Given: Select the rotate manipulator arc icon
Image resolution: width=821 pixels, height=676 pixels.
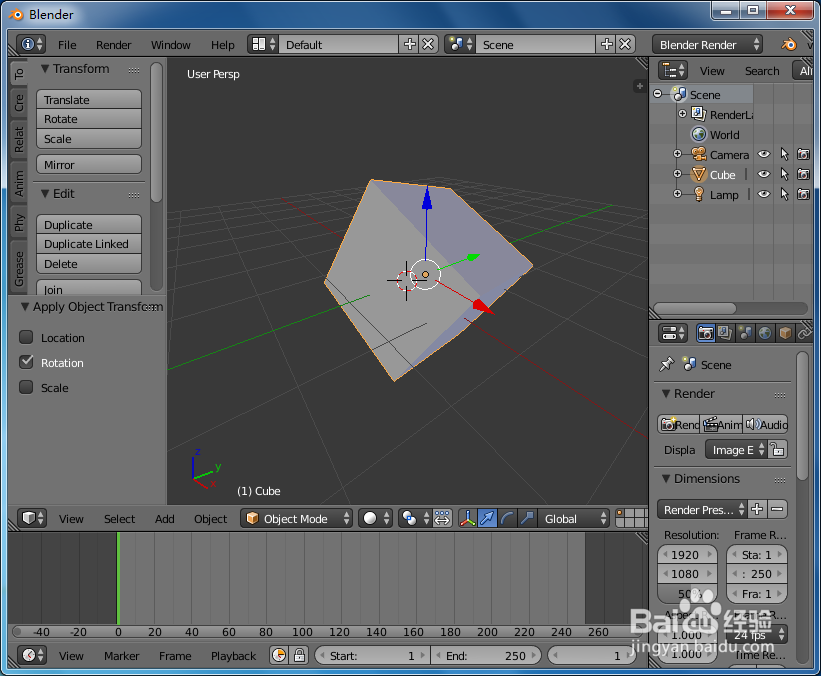Looking at the screenshot, I should point(507,518).
